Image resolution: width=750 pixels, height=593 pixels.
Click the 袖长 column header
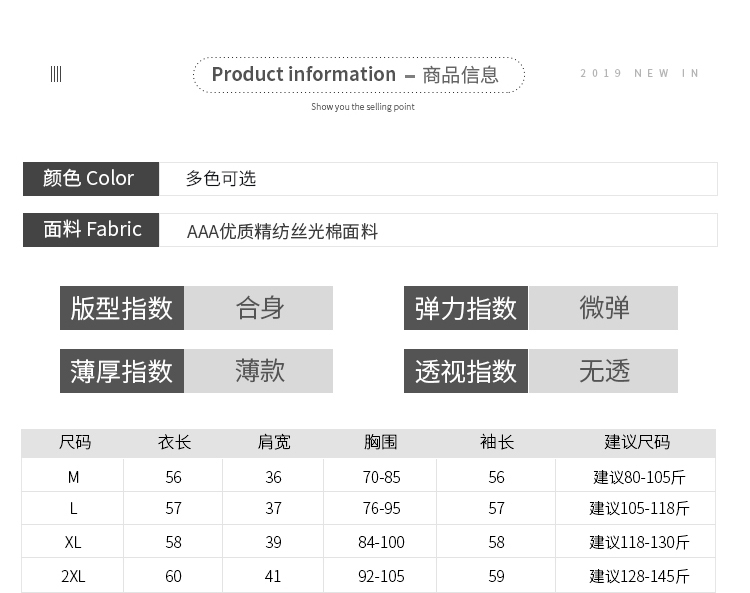coord(497,442)
